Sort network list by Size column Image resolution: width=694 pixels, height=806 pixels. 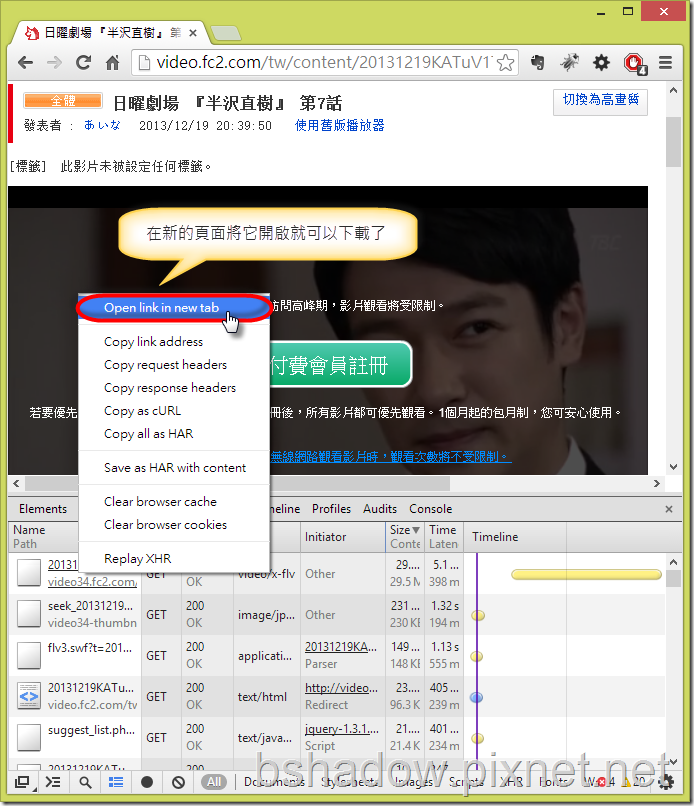pyautogui.click(x=405, y=537)
